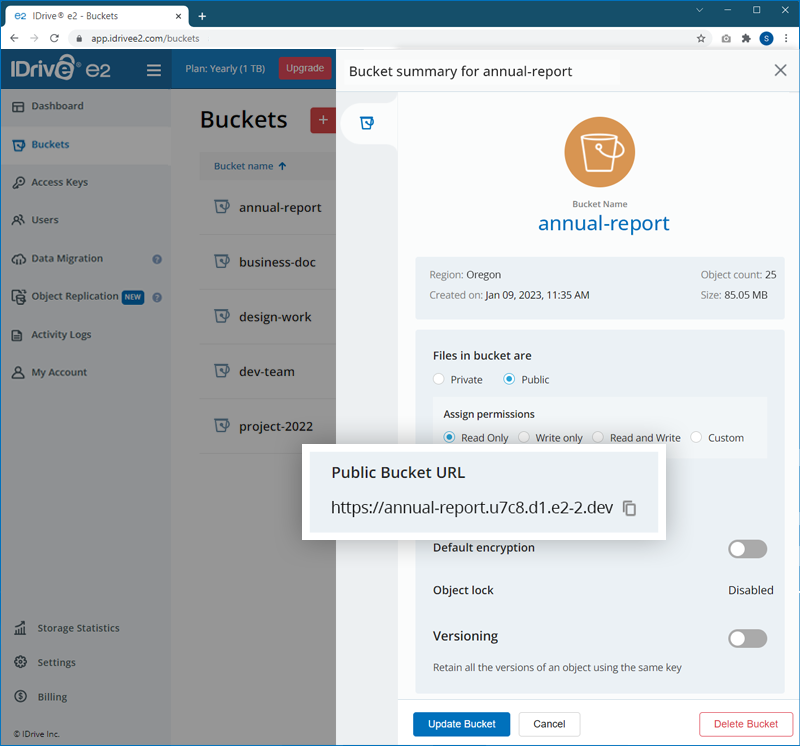Image resolution: width=800 pixels, height=746 pixels.
Task: Click the Delete Bucket button
Action: (x=745, y=724)
